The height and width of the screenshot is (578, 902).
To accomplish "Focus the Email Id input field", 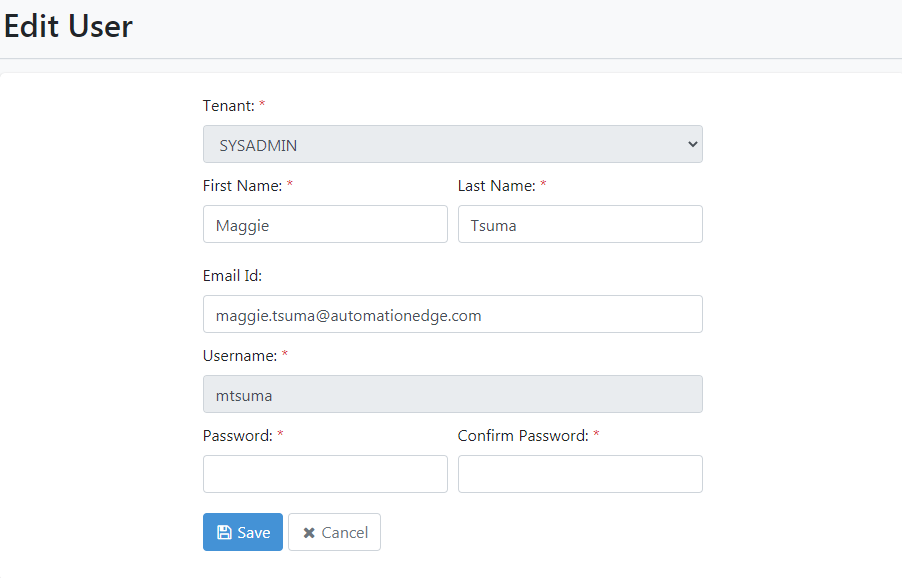I will coord(453,314).
